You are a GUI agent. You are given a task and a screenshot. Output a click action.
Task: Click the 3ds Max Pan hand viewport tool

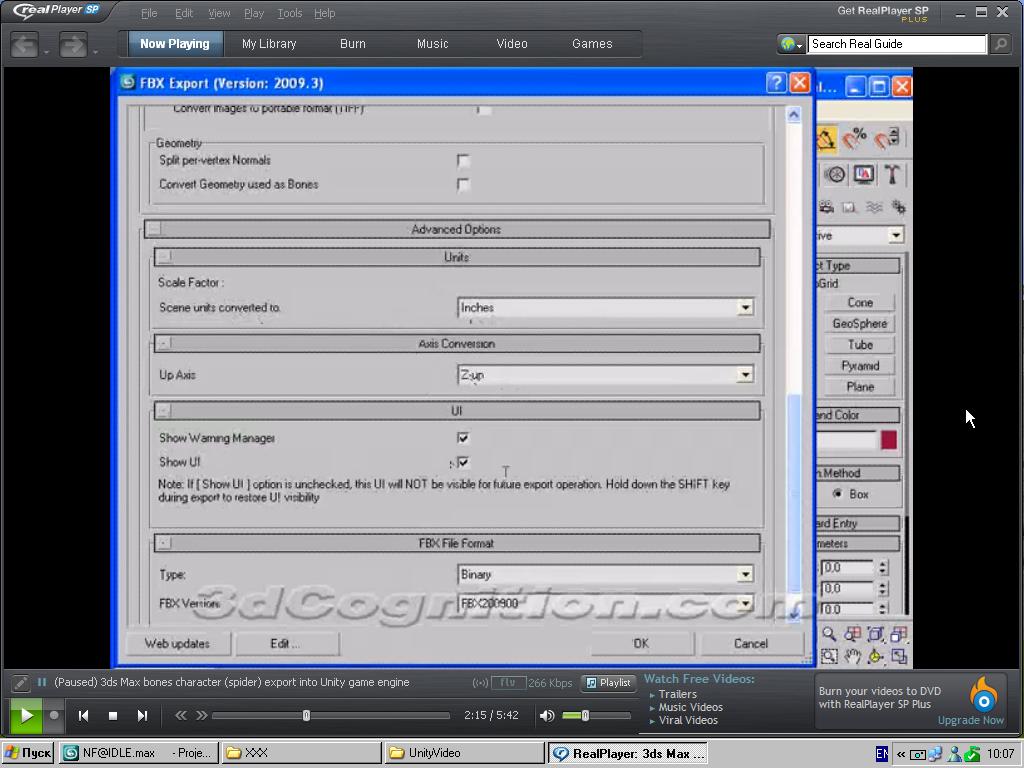pyautogui.click(x=852, y=656)
